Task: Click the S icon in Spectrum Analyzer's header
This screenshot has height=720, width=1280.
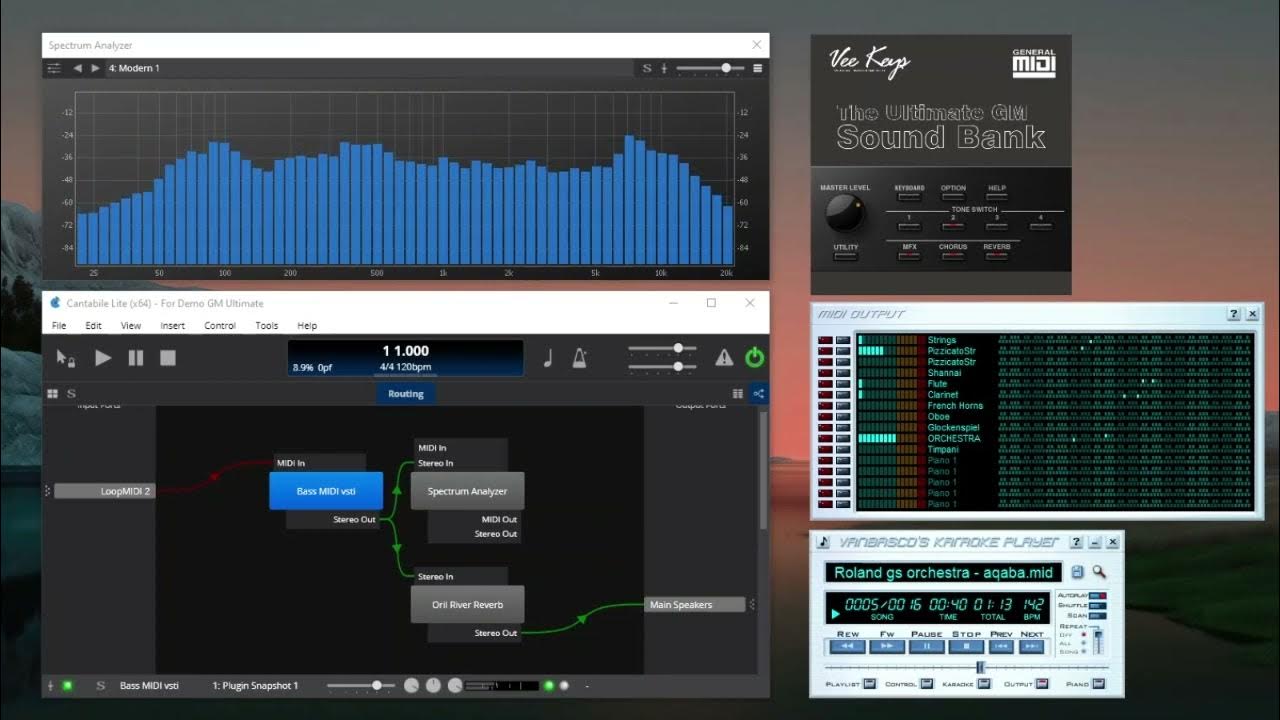Action: point(647,68)
